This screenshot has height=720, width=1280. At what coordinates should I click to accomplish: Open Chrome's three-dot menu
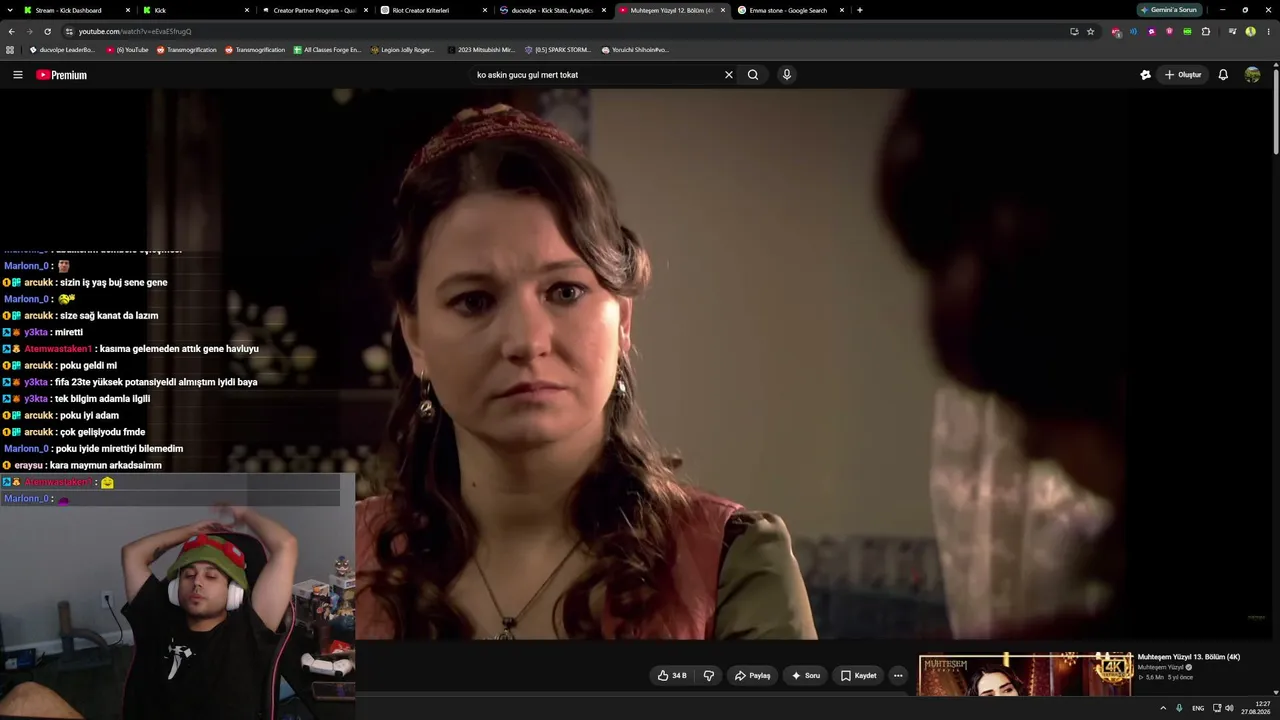(x=1268, y=31)
